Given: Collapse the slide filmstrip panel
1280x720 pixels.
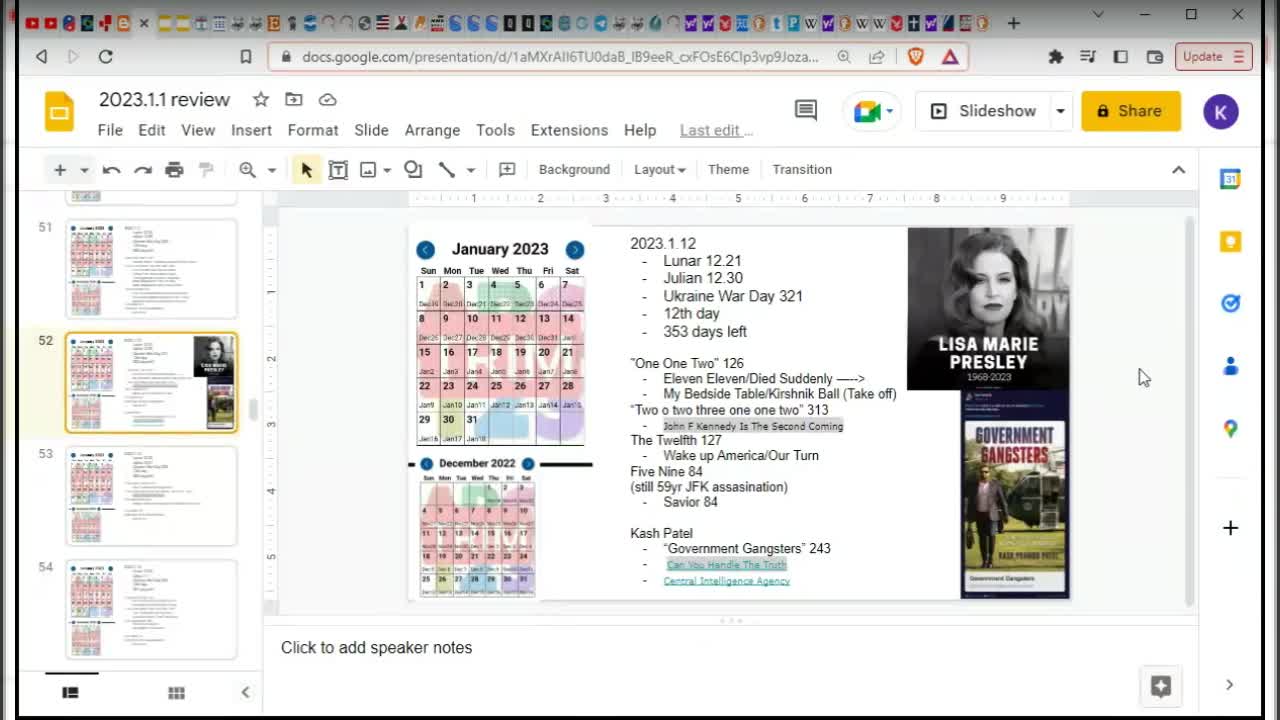Looking at the screenshot, I should [x=245, y=692].
